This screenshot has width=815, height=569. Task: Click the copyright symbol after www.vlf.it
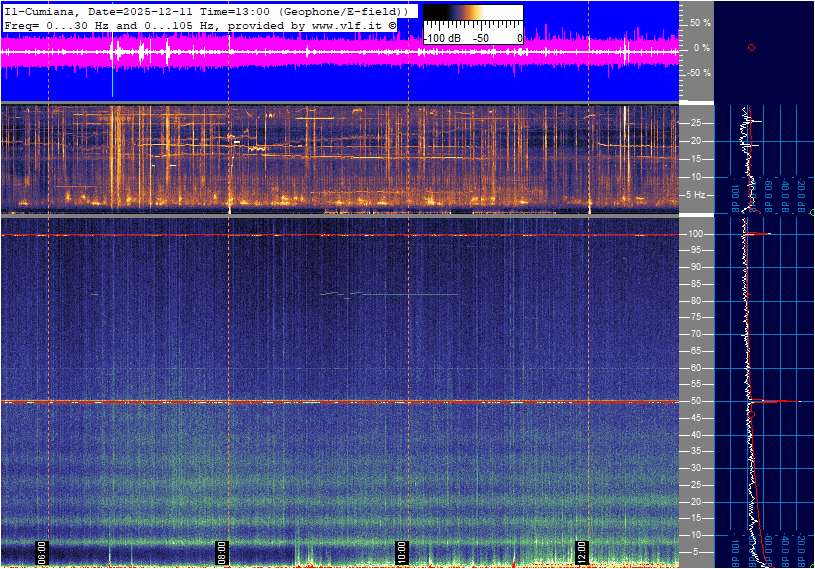point(392,24)
